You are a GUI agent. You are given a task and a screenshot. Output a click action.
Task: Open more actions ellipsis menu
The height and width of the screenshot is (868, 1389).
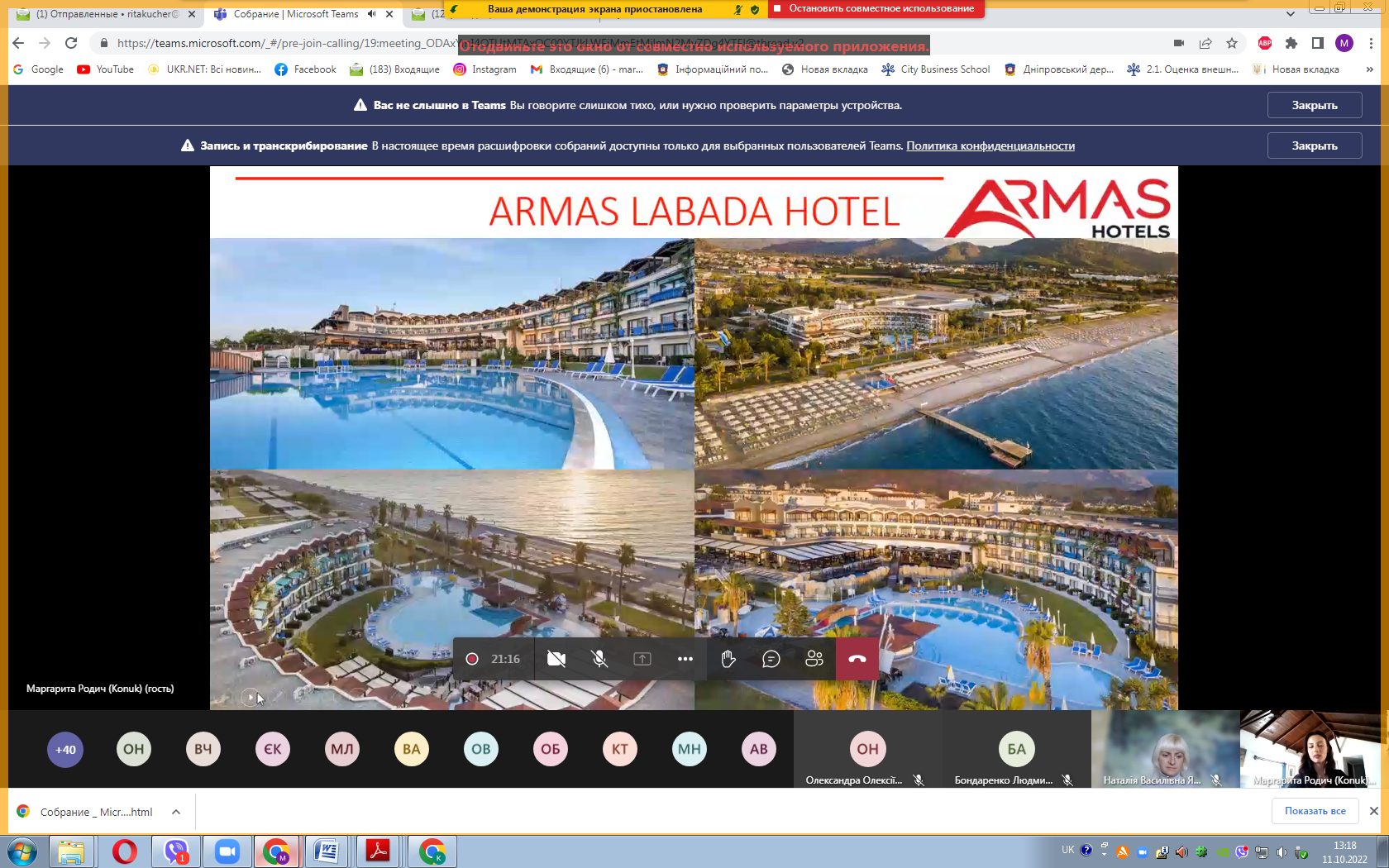685,659
